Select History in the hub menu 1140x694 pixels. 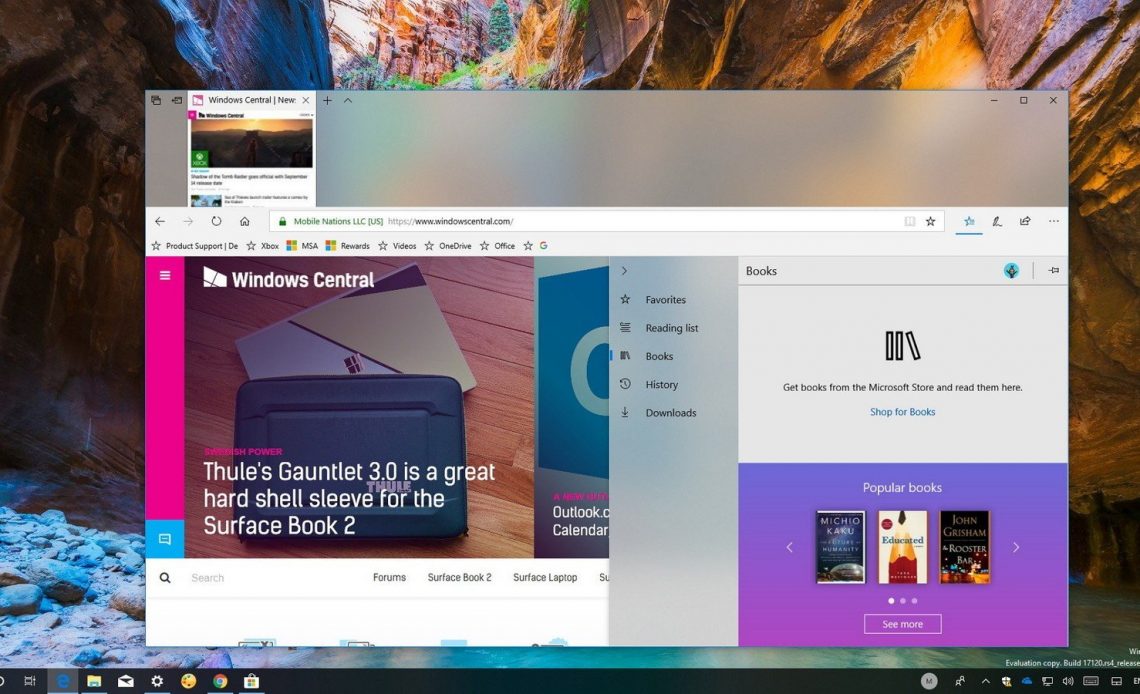tap(661, 384)
